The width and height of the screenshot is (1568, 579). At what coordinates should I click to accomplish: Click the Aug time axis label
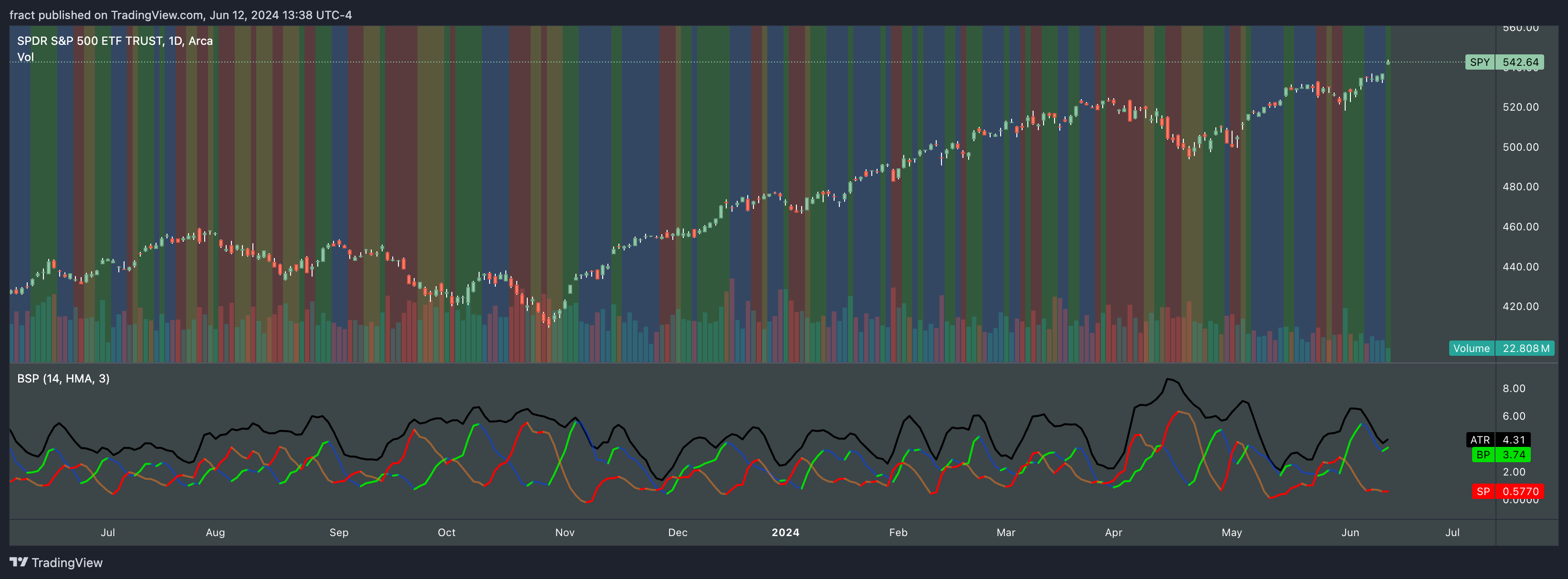tap(216, 532)
